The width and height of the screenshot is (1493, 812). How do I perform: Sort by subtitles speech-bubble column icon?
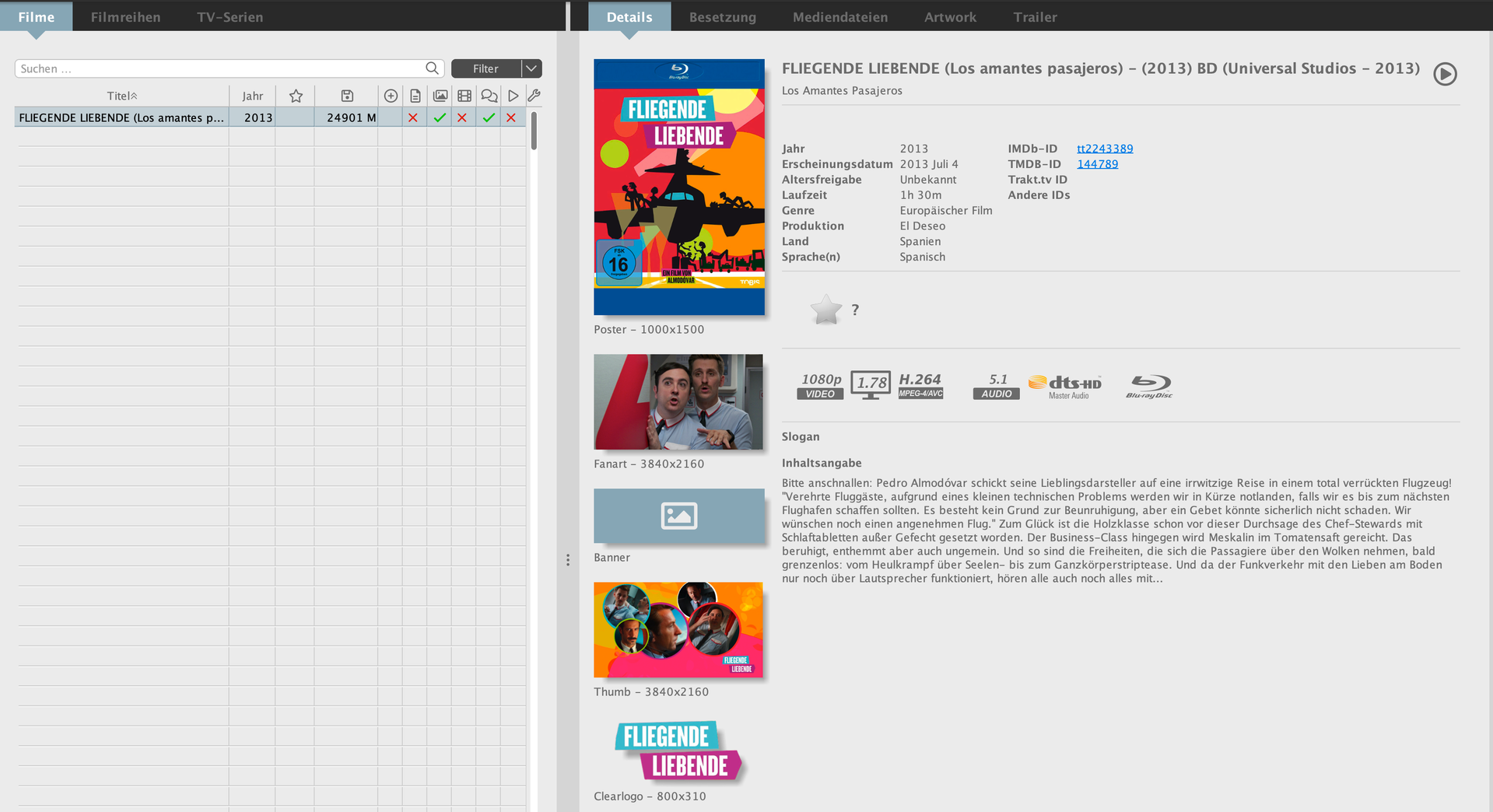[x=489, y=96]
